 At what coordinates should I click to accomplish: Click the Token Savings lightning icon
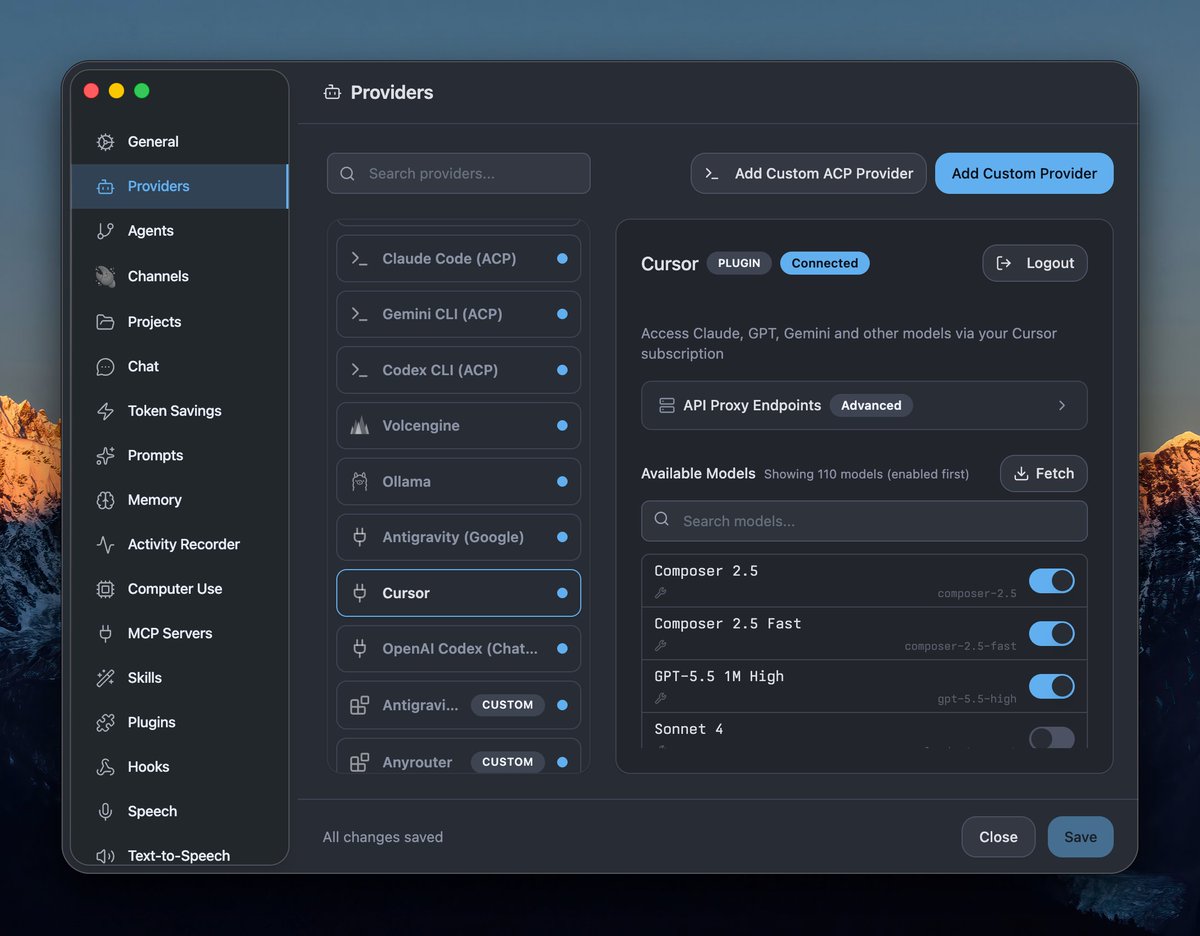point(105,411)
